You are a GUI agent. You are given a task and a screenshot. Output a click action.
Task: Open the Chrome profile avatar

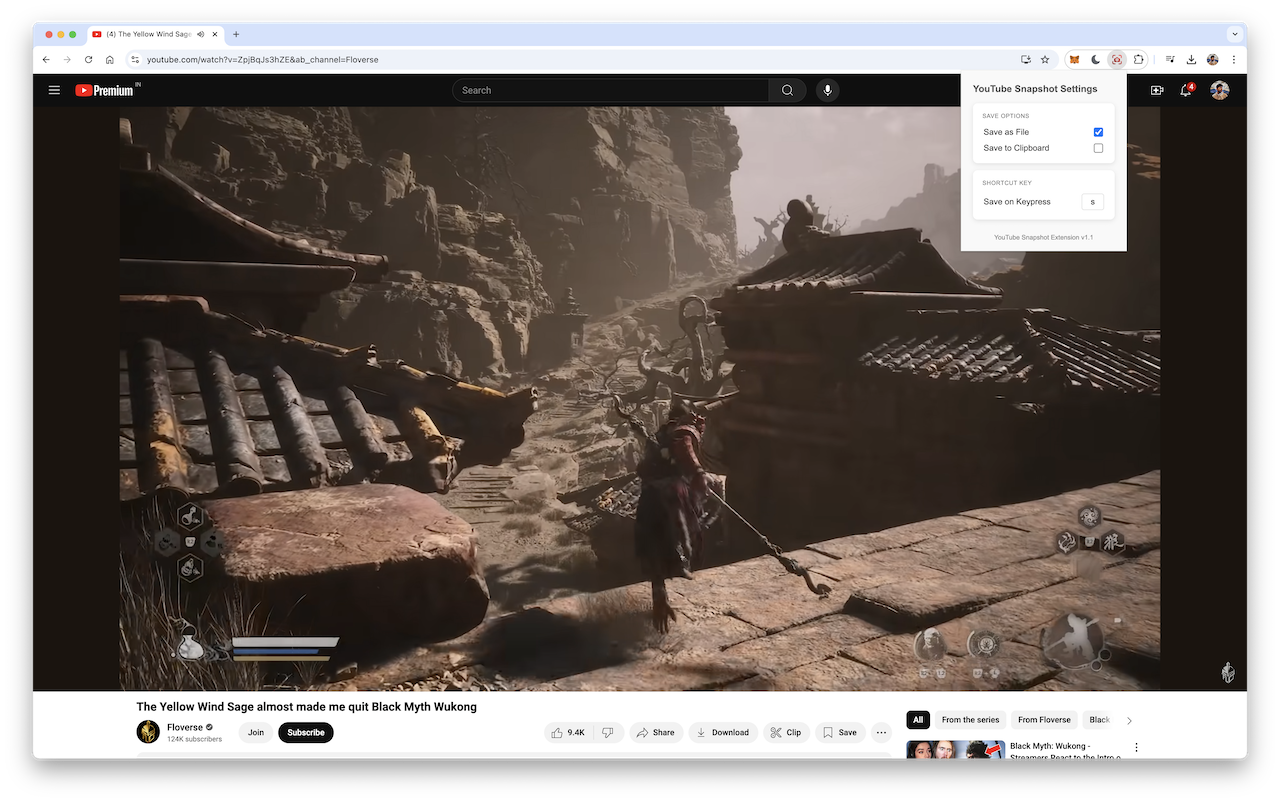click(1213, 60)
